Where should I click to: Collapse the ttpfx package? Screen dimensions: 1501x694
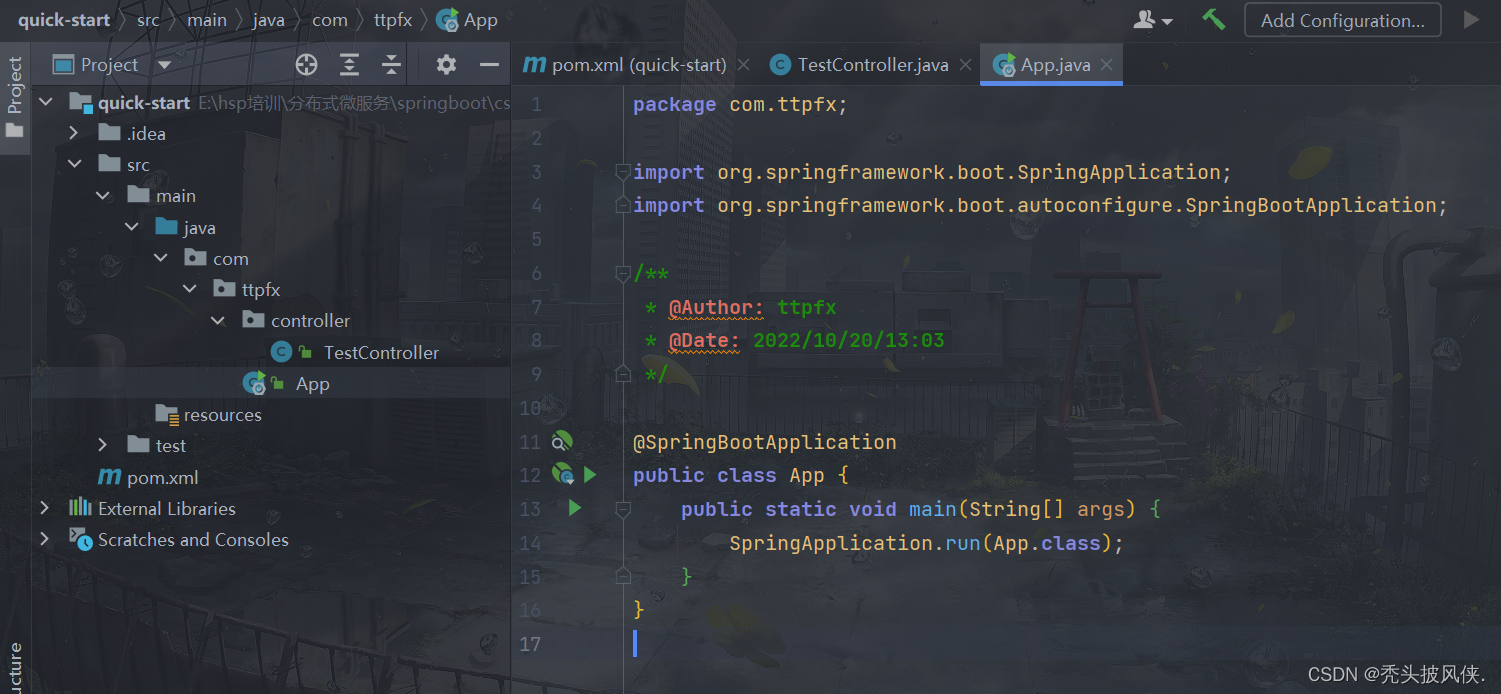tap(190, 290)
